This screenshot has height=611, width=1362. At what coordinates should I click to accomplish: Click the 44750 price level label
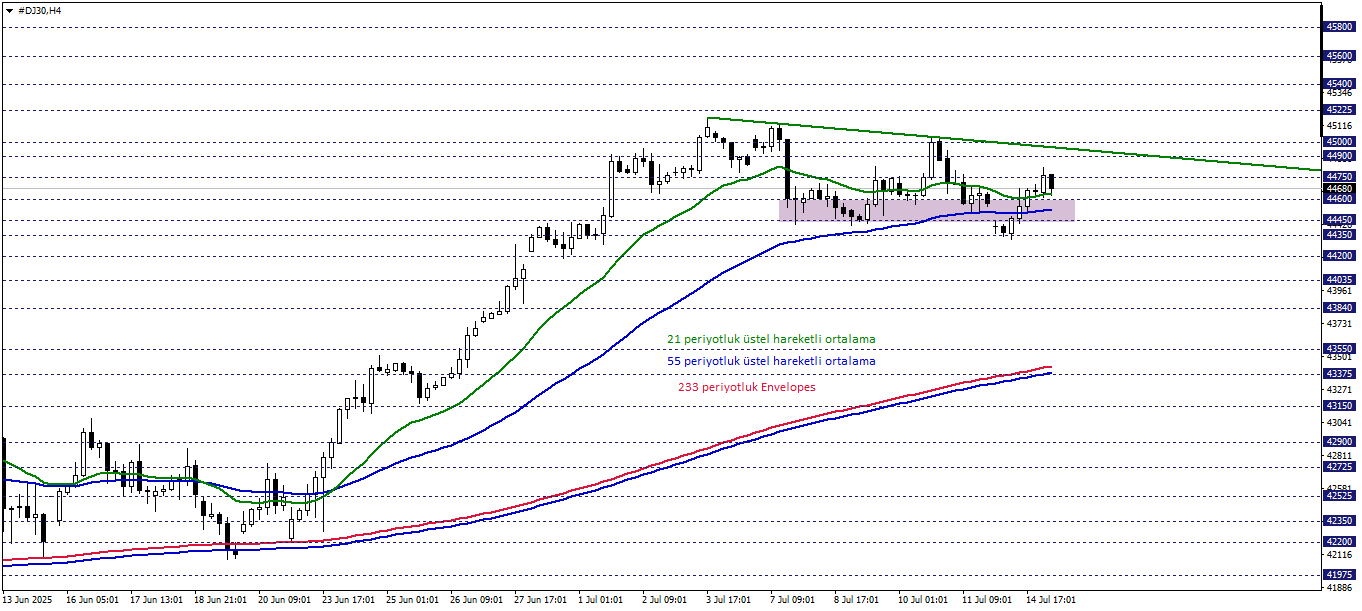(x=1339, y=177)
